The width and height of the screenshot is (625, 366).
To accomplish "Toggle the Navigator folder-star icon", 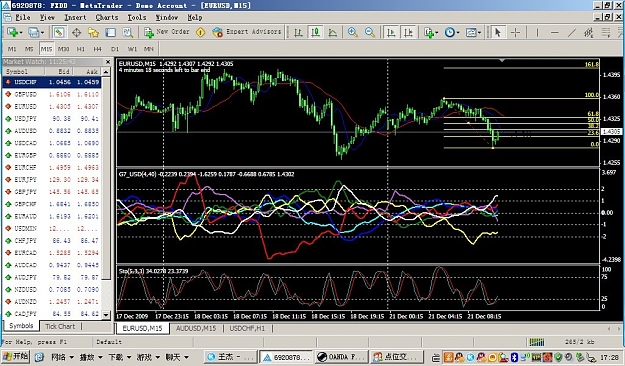I will point(93,32).
